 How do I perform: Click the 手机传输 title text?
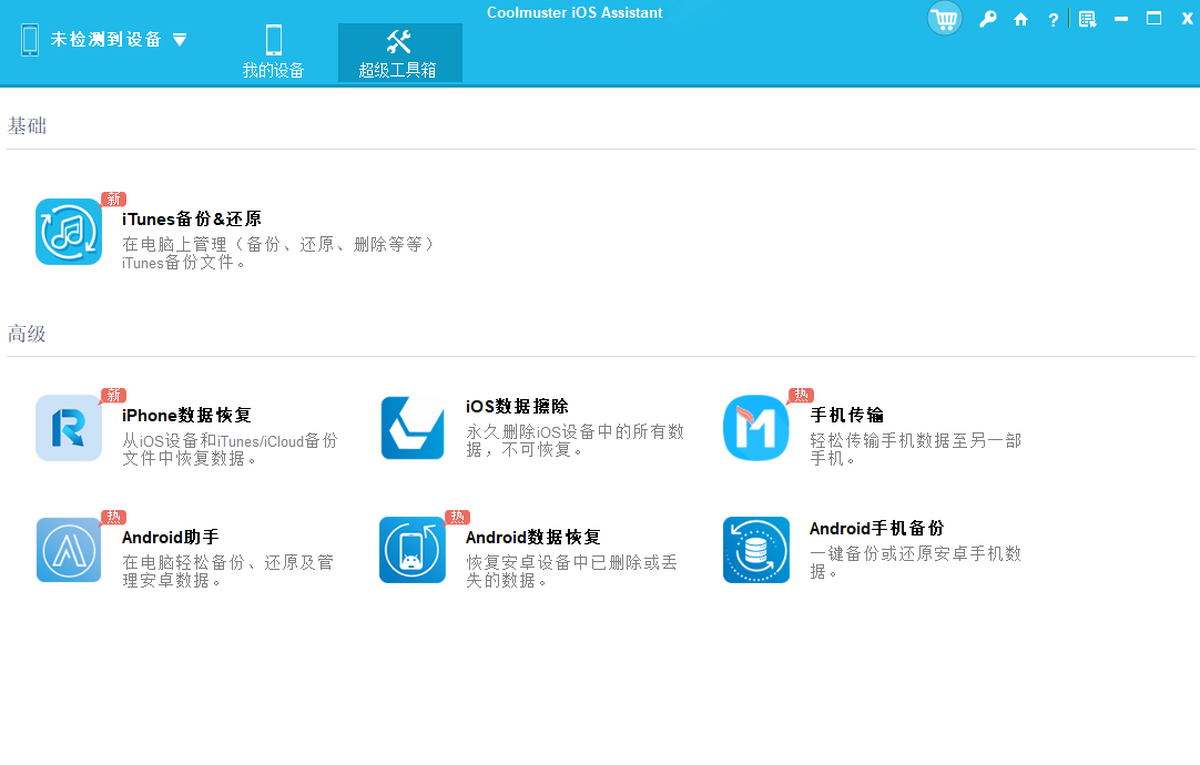[846, 415]
